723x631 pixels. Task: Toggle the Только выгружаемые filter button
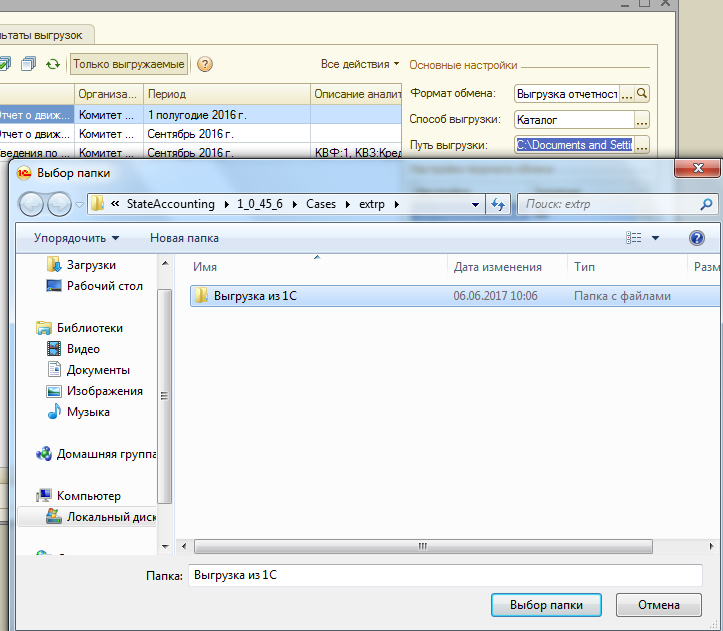(x=129, y=64)
